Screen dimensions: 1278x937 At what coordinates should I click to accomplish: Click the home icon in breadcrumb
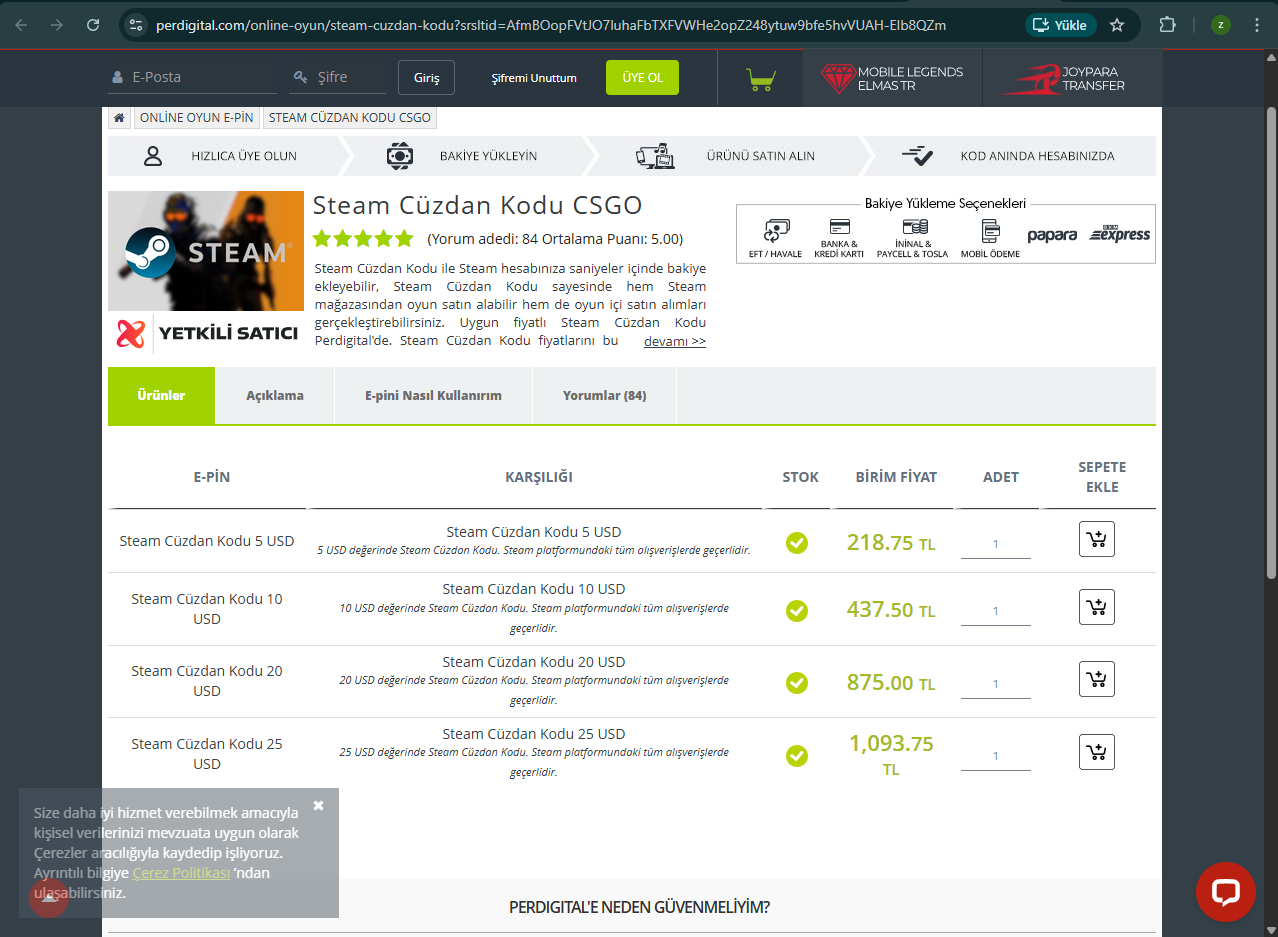click(119, 117)
